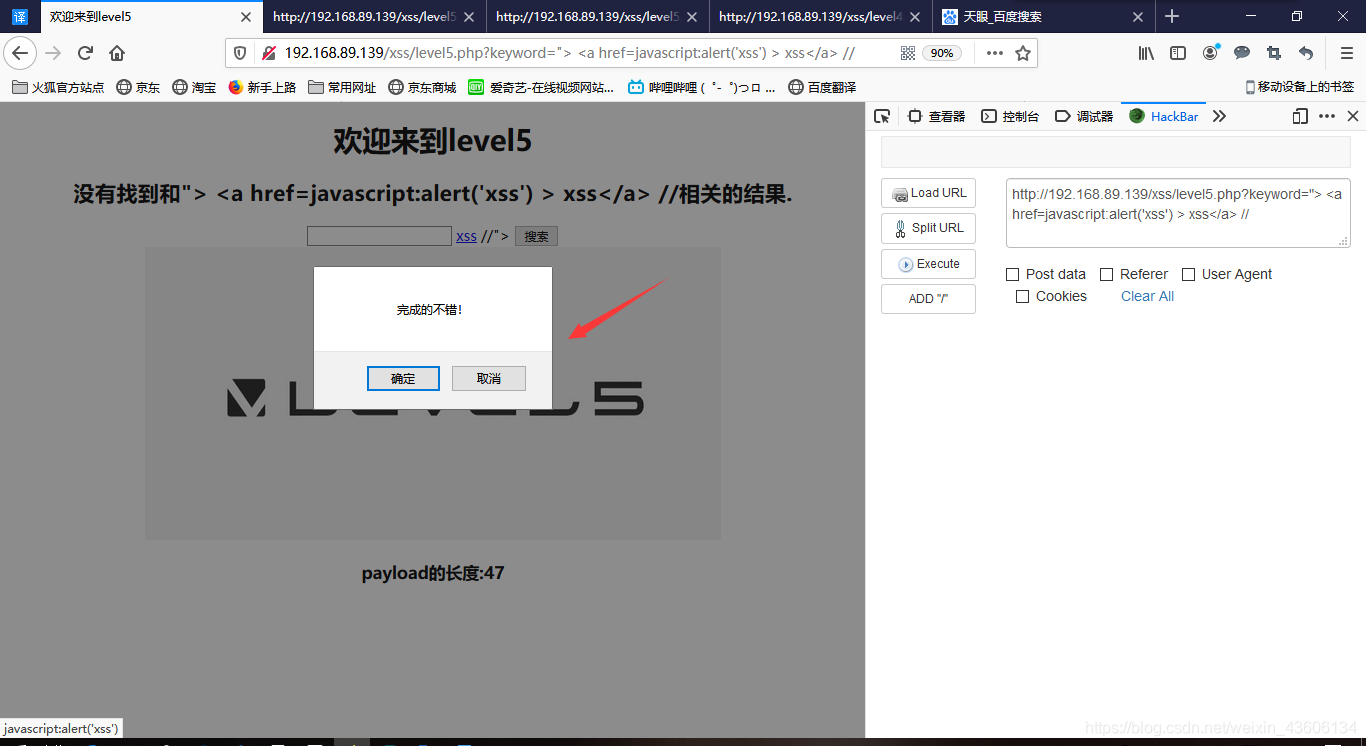Expand the 常用网址 bookmark folder
This screenshot has width=1366, height=746.
(342, 88)
